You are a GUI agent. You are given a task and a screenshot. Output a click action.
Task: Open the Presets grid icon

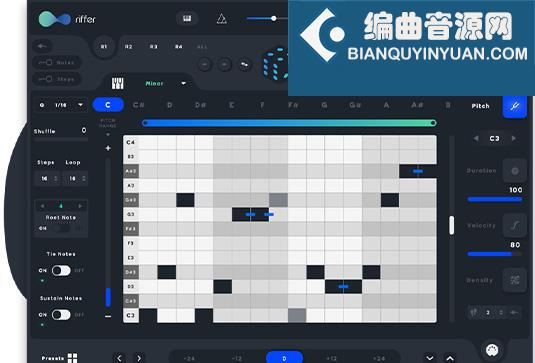click(x=72, y=358)
